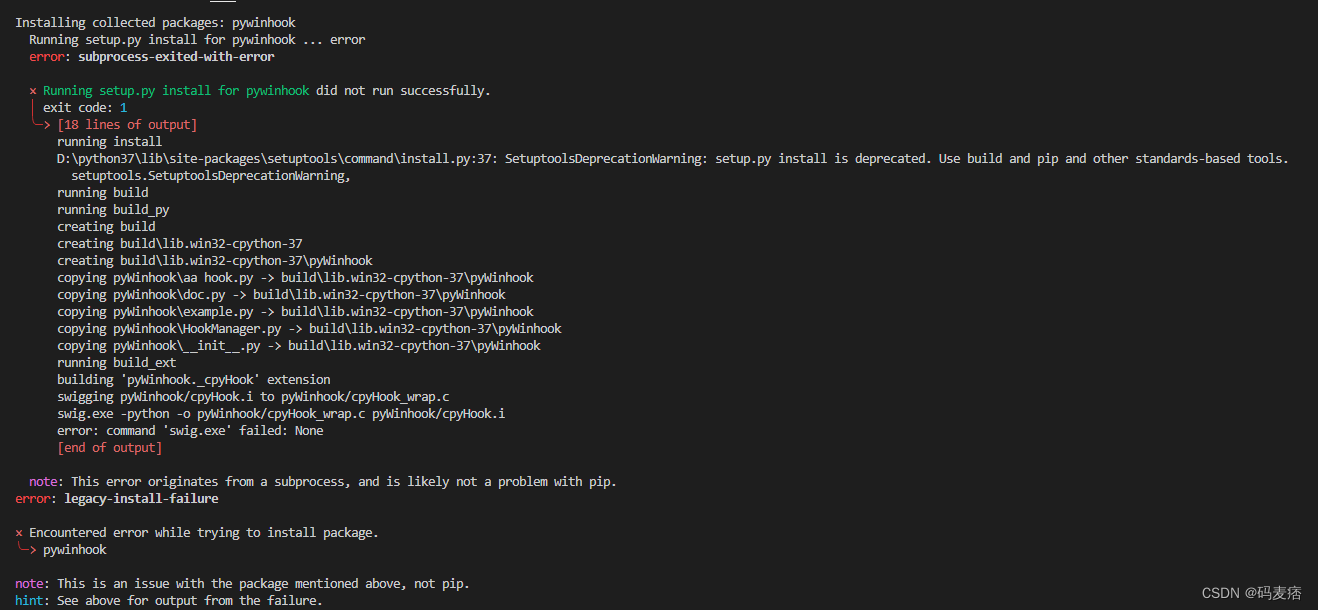Click the red × before "Running setup.py install"
Screen dimensions: 1318x610
coord(33,91)
